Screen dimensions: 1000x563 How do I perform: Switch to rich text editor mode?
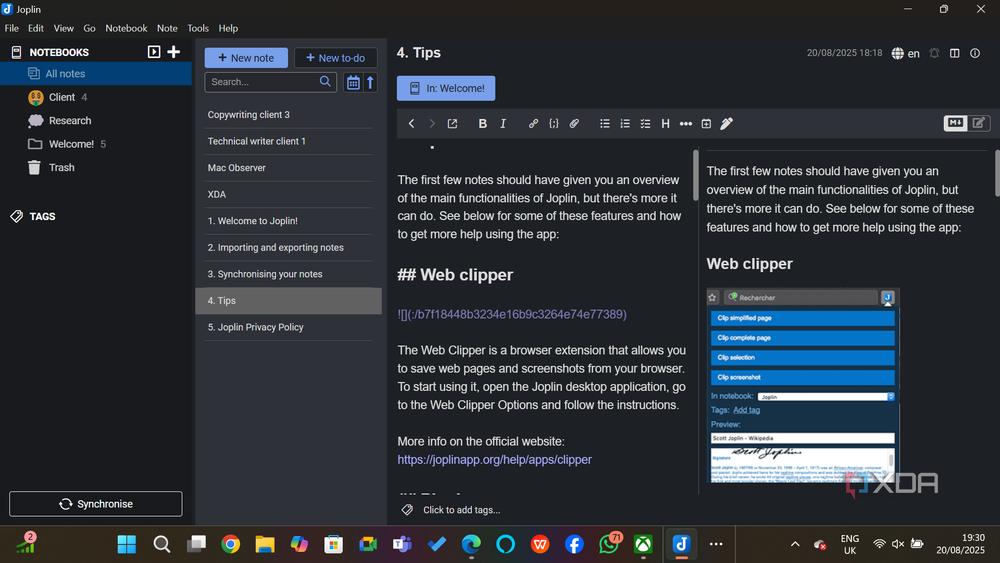(x=979, y=123)
